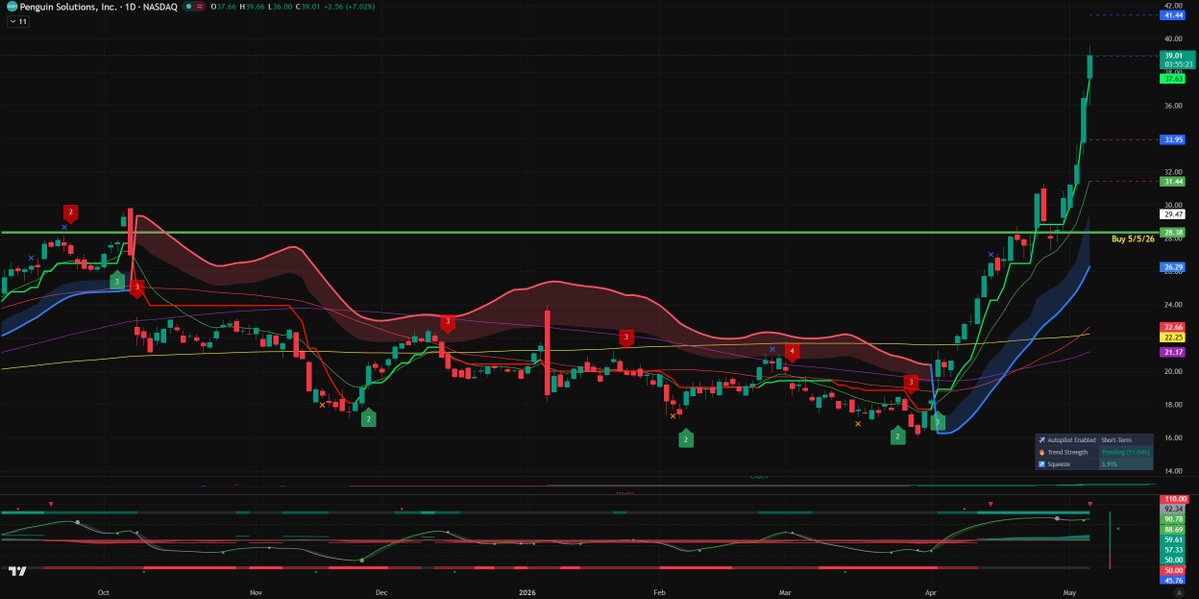Click the May label on the time axis
The image size is (1199, 599).
[1070, 592]
